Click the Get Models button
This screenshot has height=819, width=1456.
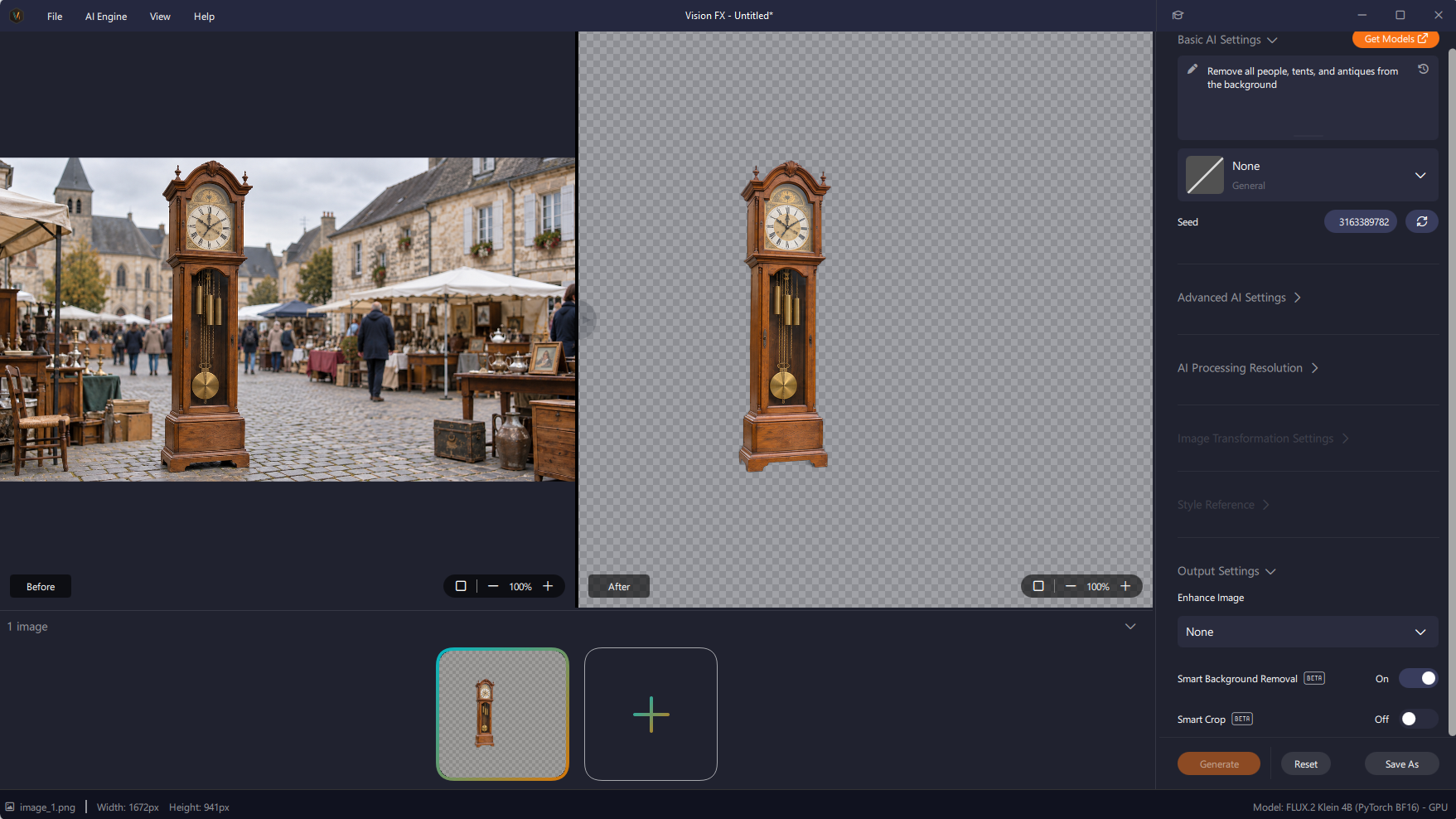point(1396,39)
